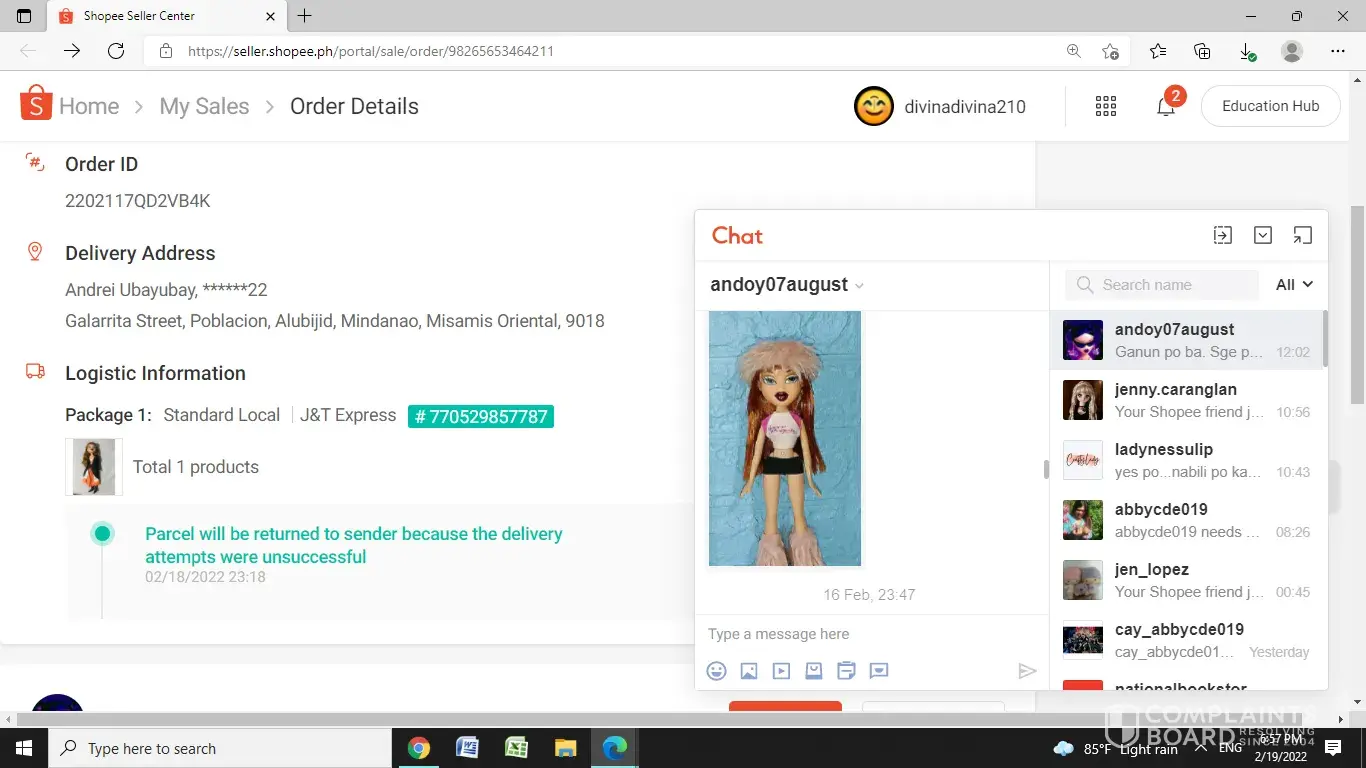Go to My Sales breadcrumb
This screenshot has width=1366, height=768.
click(204, 106)
